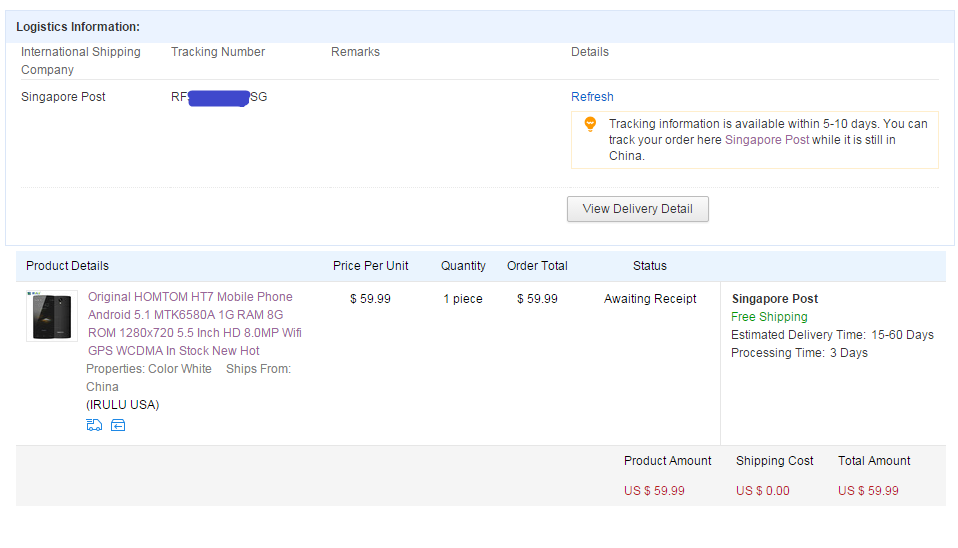
Task: Click the Logistics Information heading
Action: 78,27
